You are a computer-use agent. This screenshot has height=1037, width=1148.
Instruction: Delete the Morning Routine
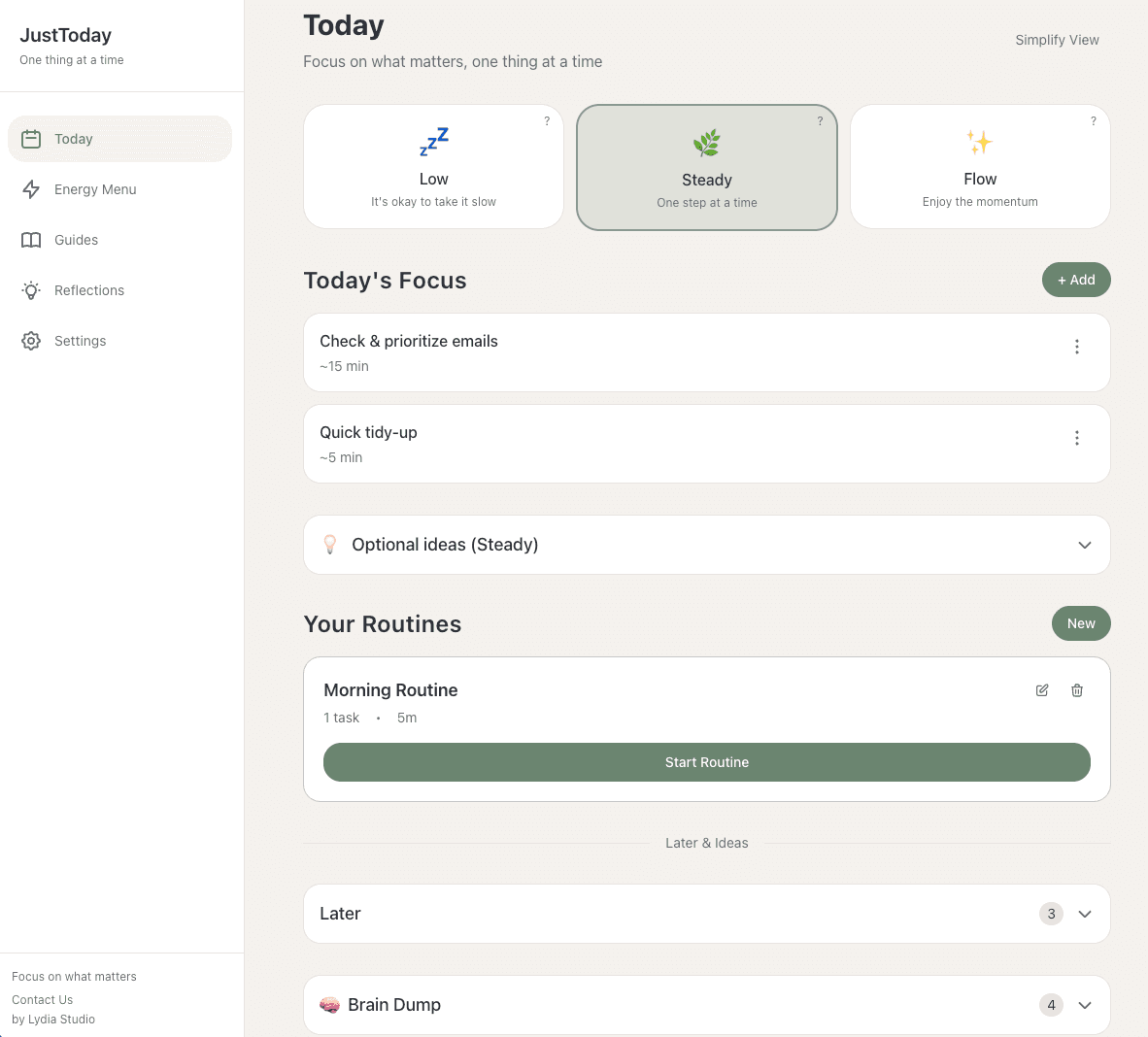pos(1076,690)
